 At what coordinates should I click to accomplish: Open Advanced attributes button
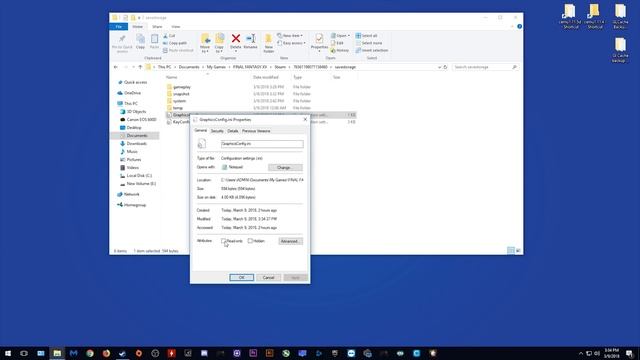[x=290, y=241]
